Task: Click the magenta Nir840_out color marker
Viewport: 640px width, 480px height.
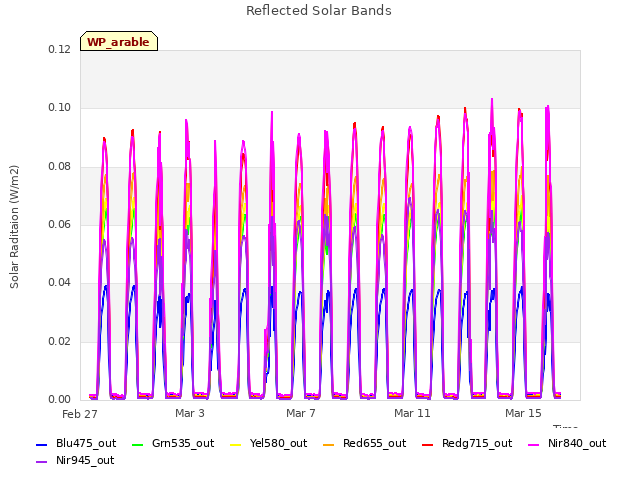Action: pos(533,444)
